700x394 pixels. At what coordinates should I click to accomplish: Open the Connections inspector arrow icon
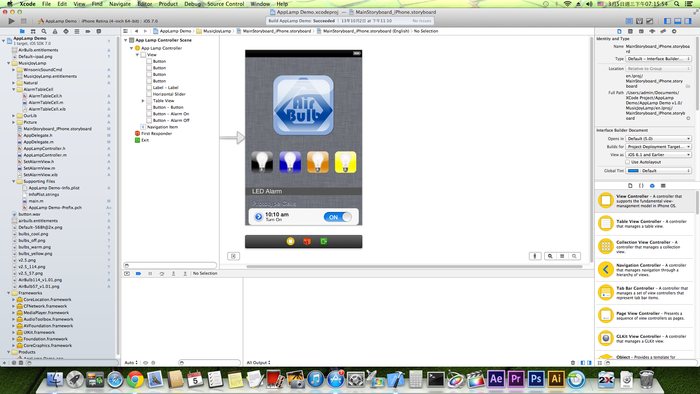(674, 31)
